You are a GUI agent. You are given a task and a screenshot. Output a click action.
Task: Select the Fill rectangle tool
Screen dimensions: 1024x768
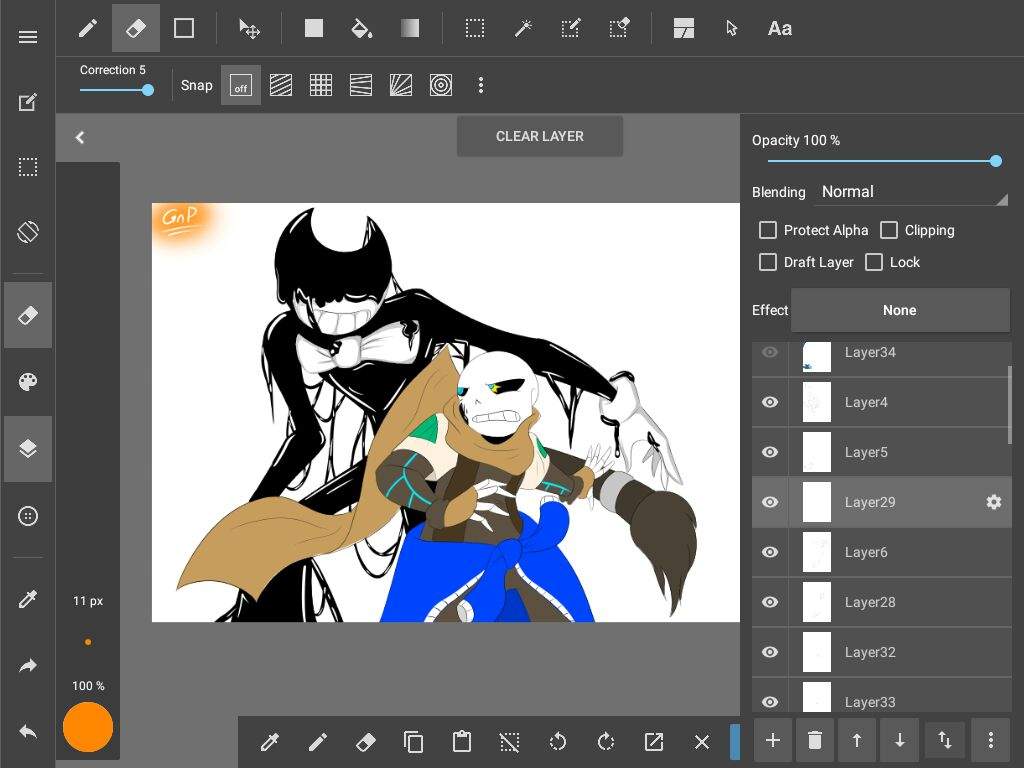(x=314, y=28)
